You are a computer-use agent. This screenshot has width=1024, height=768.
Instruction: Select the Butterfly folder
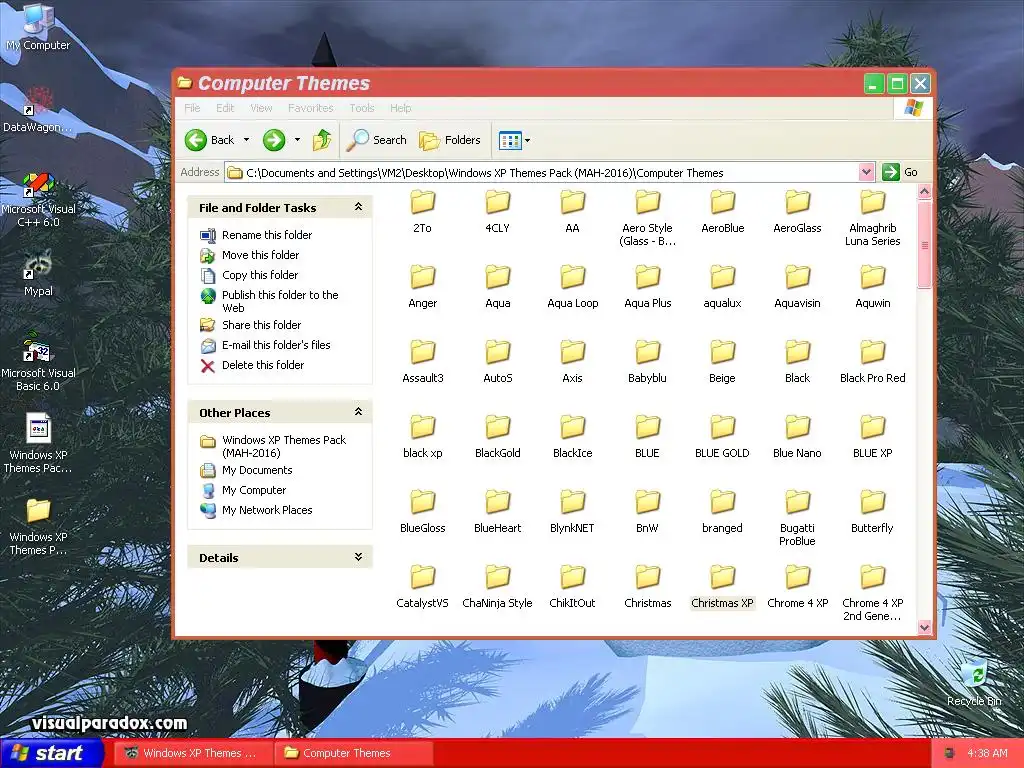pyautogui.click(x=872, y=511)
